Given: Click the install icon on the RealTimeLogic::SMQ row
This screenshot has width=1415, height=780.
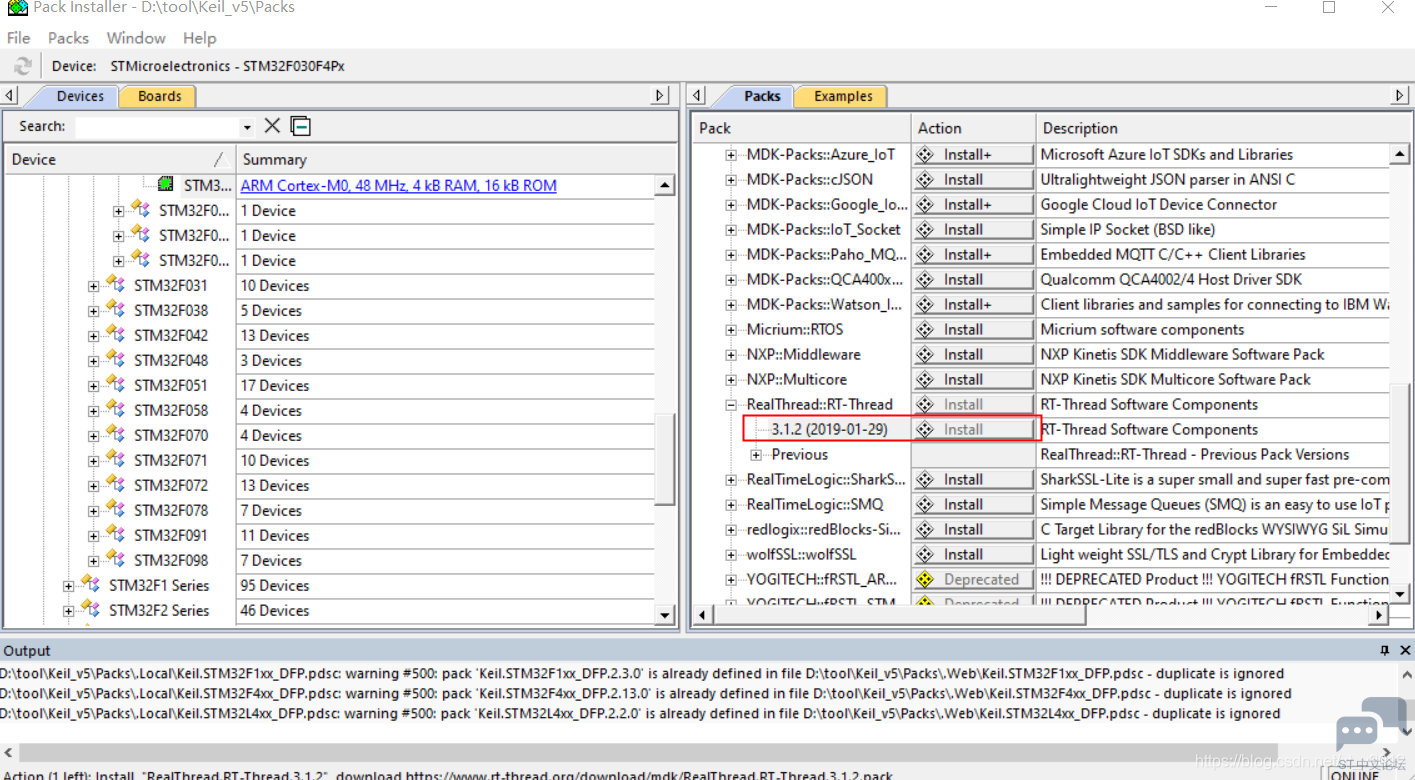Looking at the screenshot, I should pyautogui.click(x=925, y=505).
